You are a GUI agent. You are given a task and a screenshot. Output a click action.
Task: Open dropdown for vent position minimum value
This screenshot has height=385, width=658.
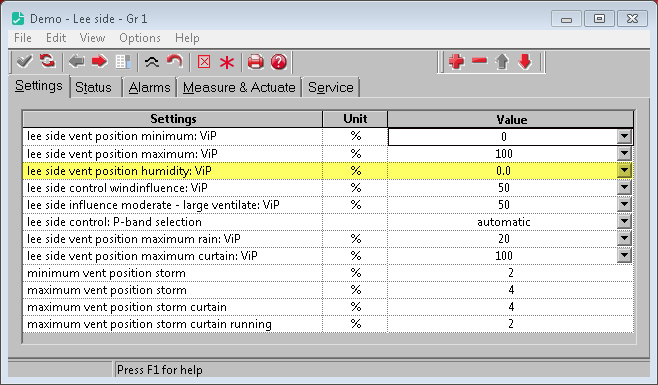click(x=624, y=136)
